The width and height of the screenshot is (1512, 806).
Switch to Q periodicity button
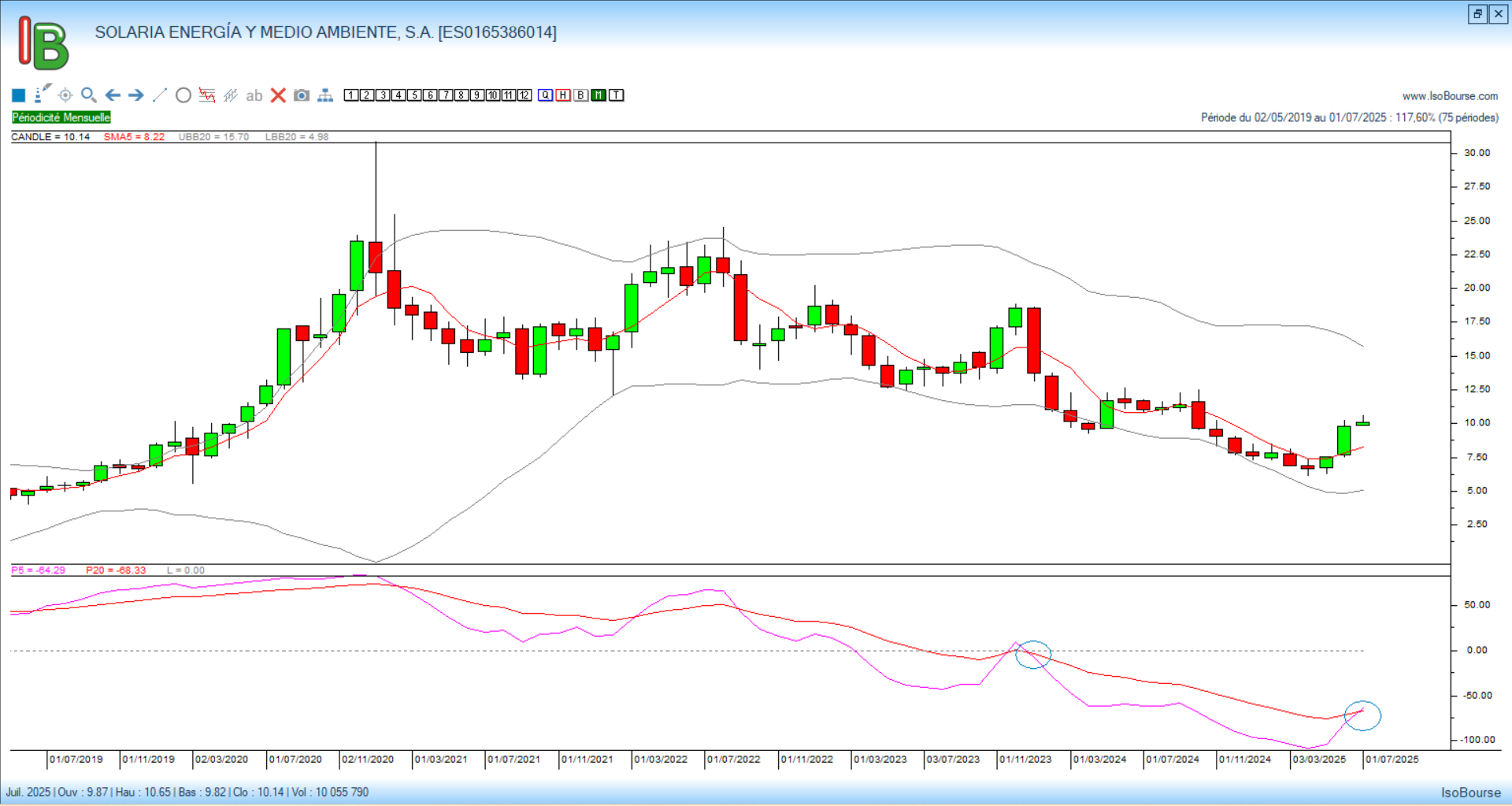pyautogui.click(x=546, y=95)
